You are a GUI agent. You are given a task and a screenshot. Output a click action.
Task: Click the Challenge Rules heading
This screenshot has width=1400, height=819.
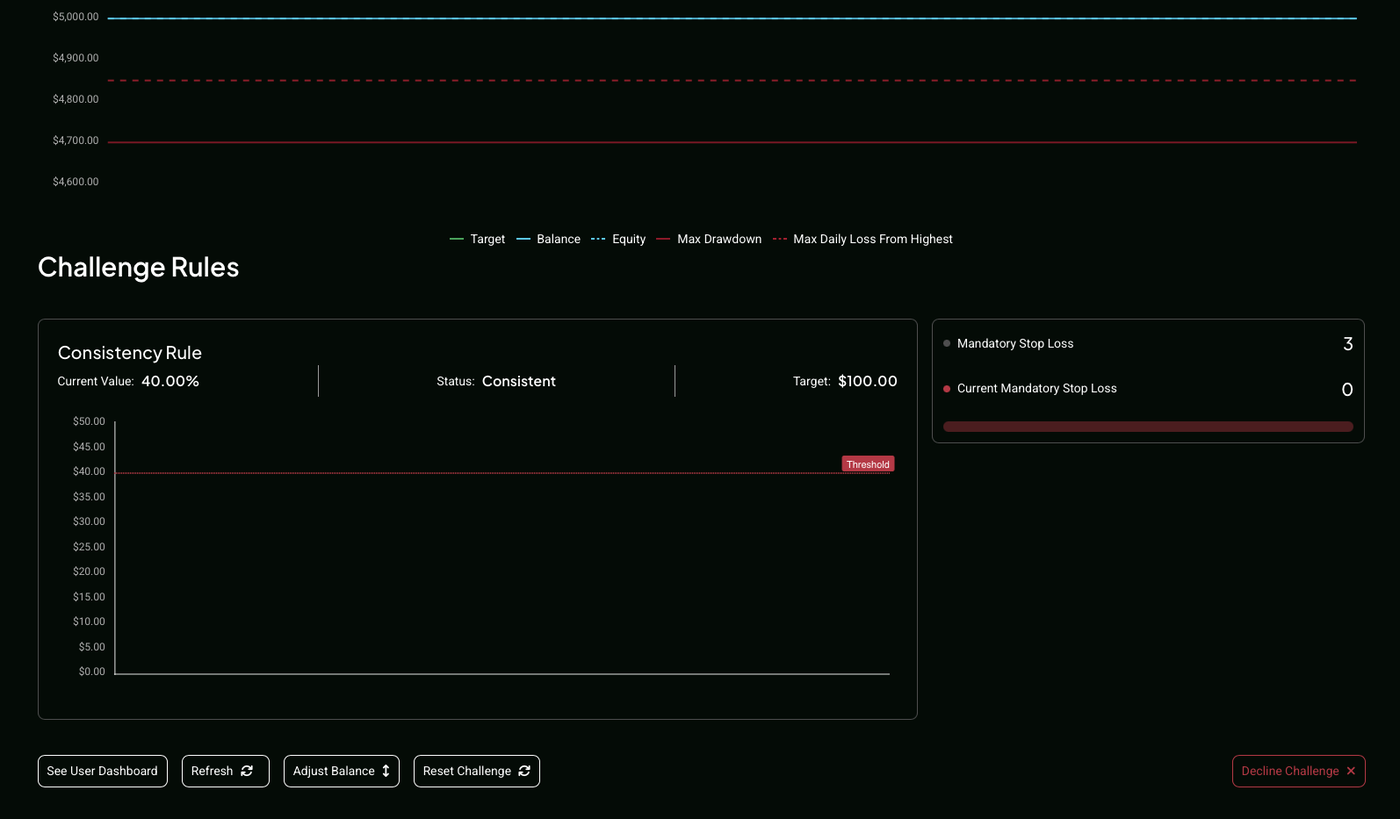pyautogui.click(x=138, y=267)
